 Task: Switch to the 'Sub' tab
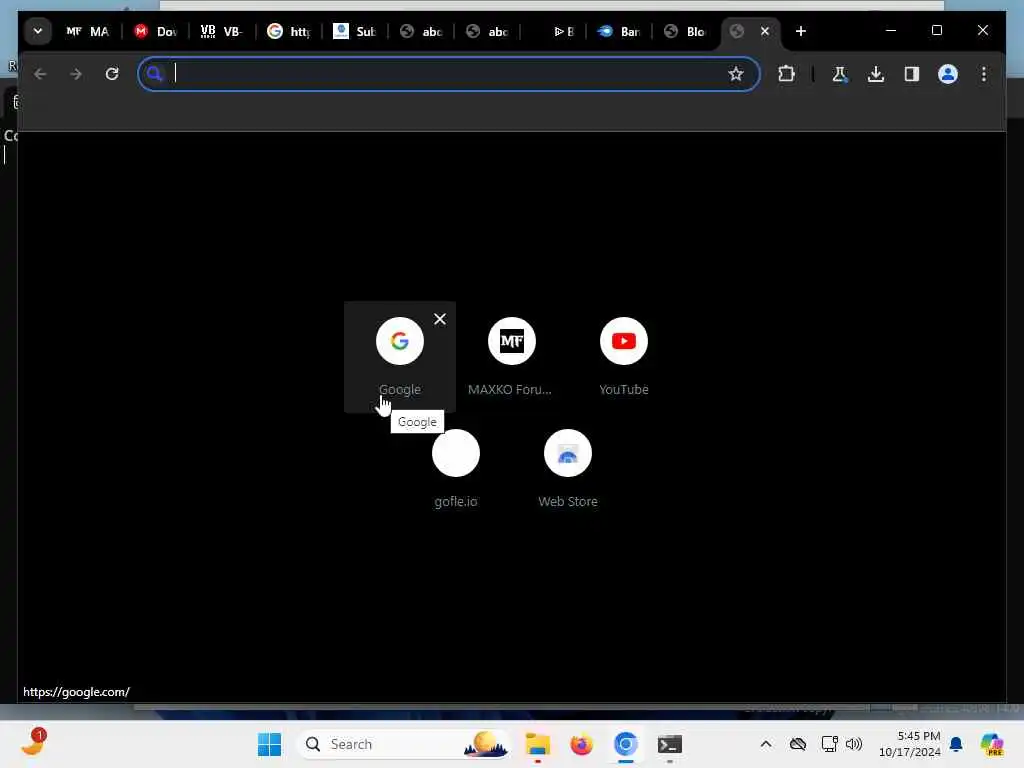click(355, 31)
